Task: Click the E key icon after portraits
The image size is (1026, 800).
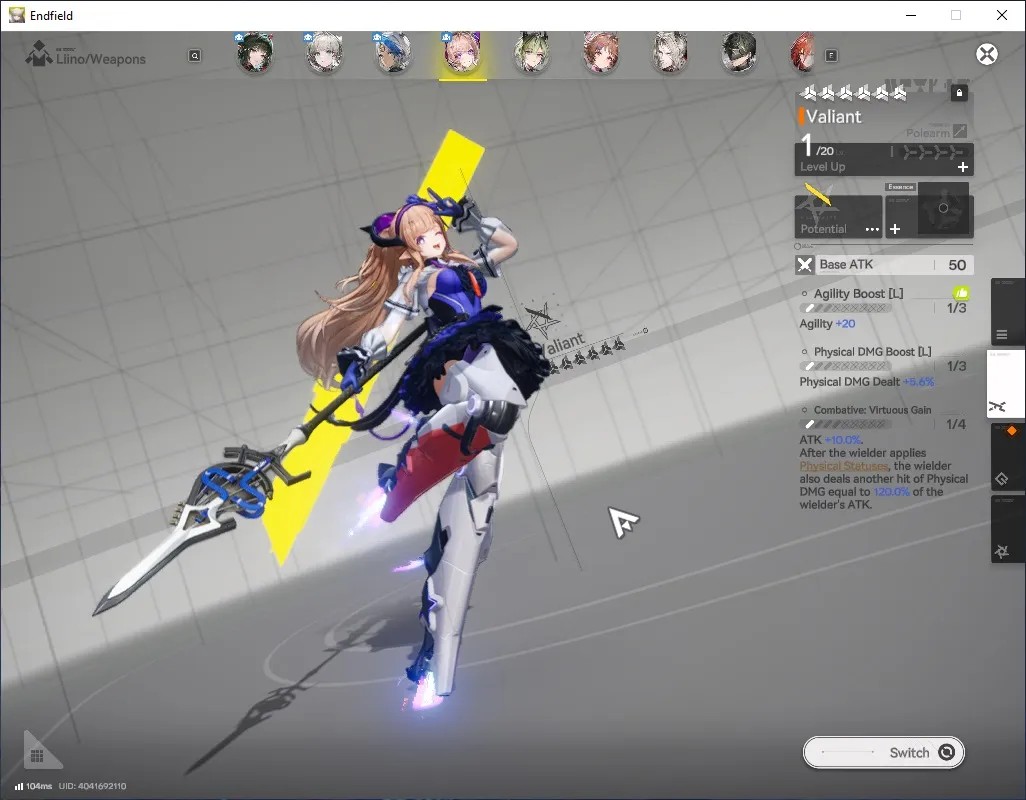Action: (x=831, y=56)
